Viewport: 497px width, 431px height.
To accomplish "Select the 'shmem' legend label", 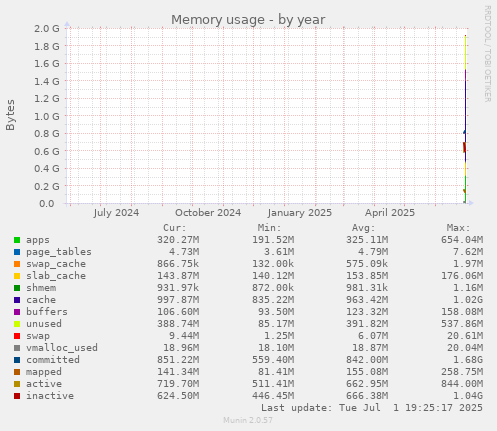I will point(41,288).
